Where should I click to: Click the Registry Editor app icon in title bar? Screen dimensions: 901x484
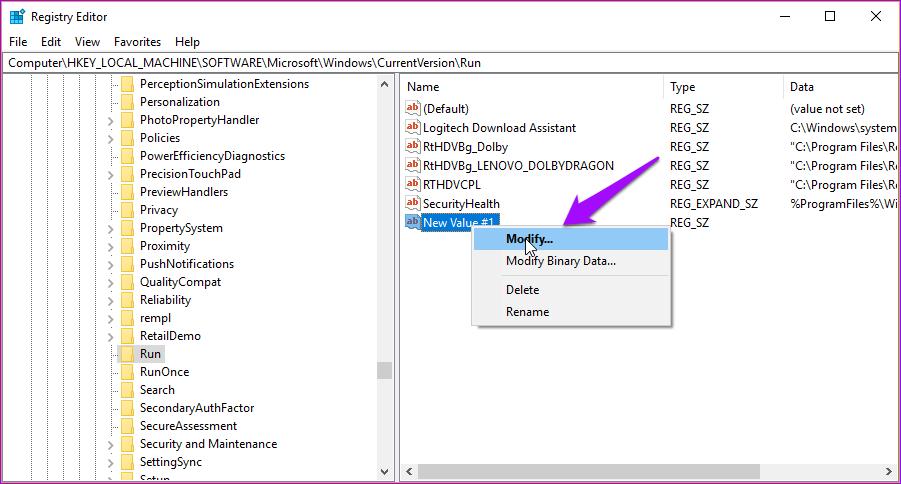click(17, 16)
